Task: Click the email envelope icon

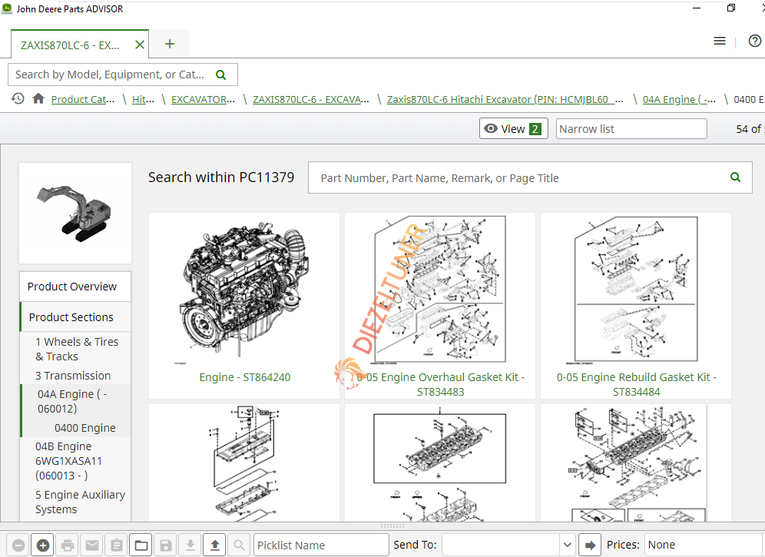Action: [x=92, y=545]
